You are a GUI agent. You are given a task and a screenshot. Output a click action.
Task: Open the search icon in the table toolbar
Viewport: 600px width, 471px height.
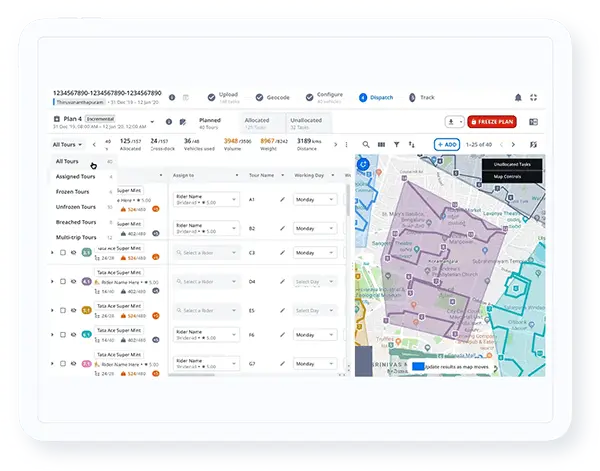tap(366, 145)
